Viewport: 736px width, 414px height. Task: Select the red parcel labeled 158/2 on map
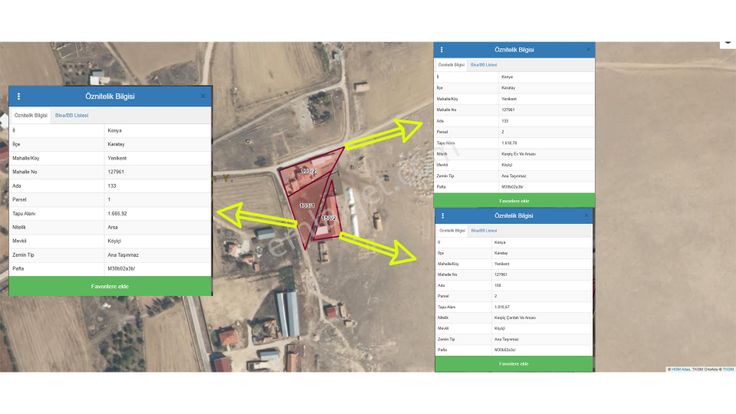(328, 219)
